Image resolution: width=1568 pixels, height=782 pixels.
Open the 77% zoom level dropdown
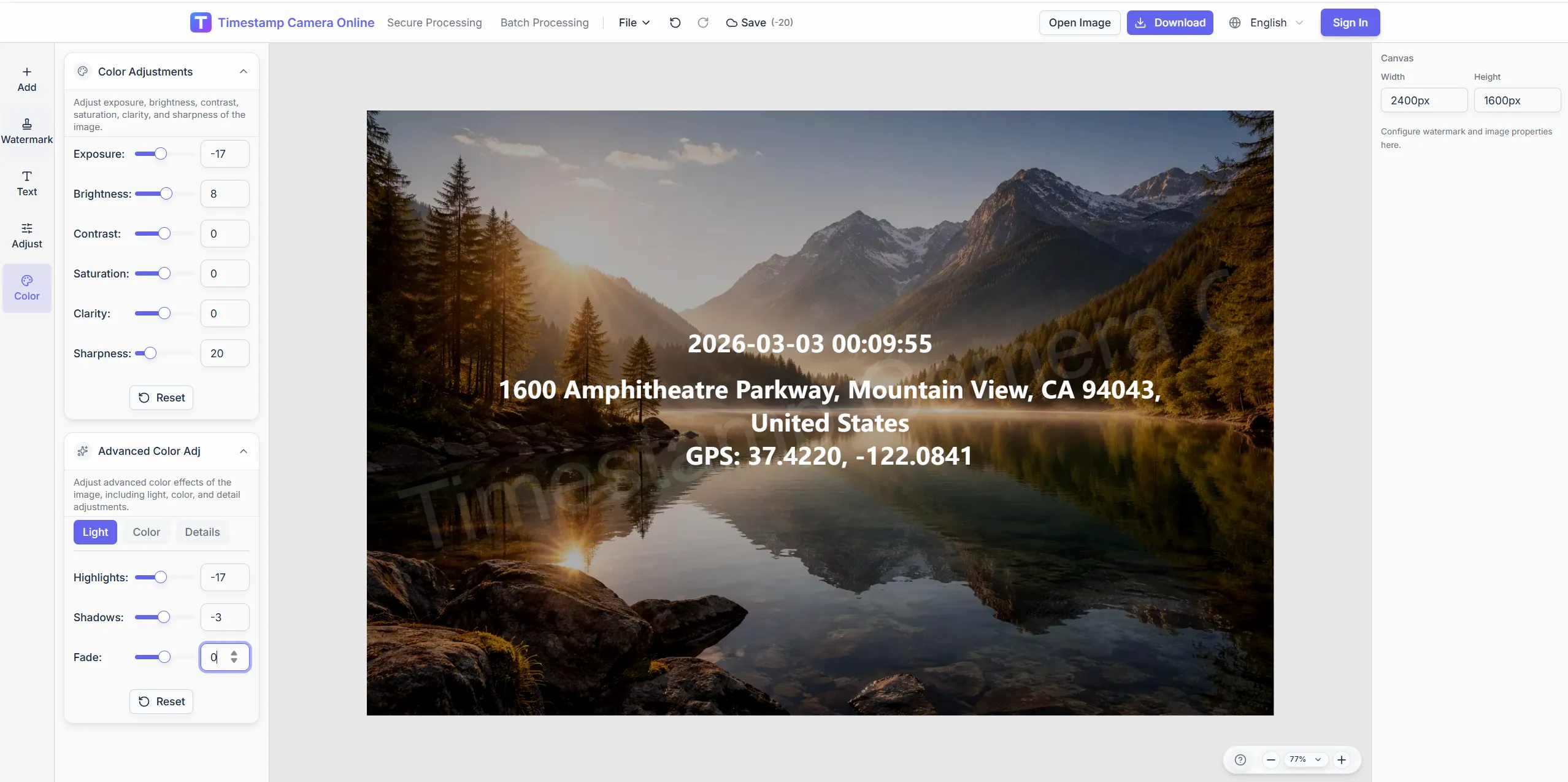1305,760
